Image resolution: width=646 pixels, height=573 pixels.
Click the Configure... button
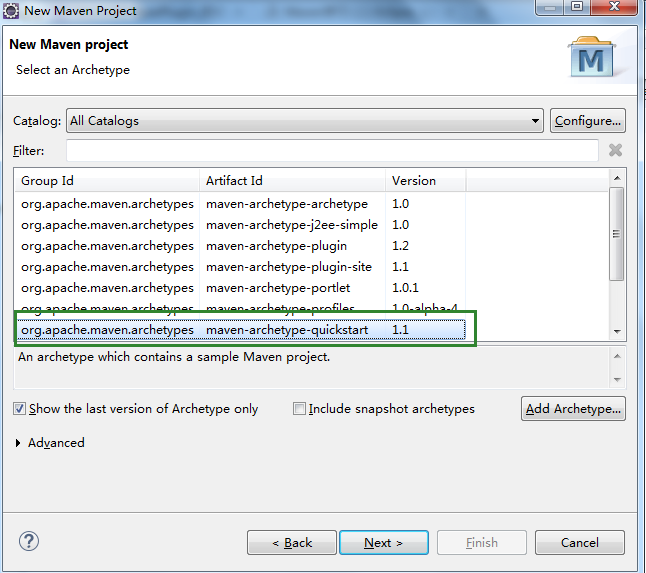[x=587, y=121]
